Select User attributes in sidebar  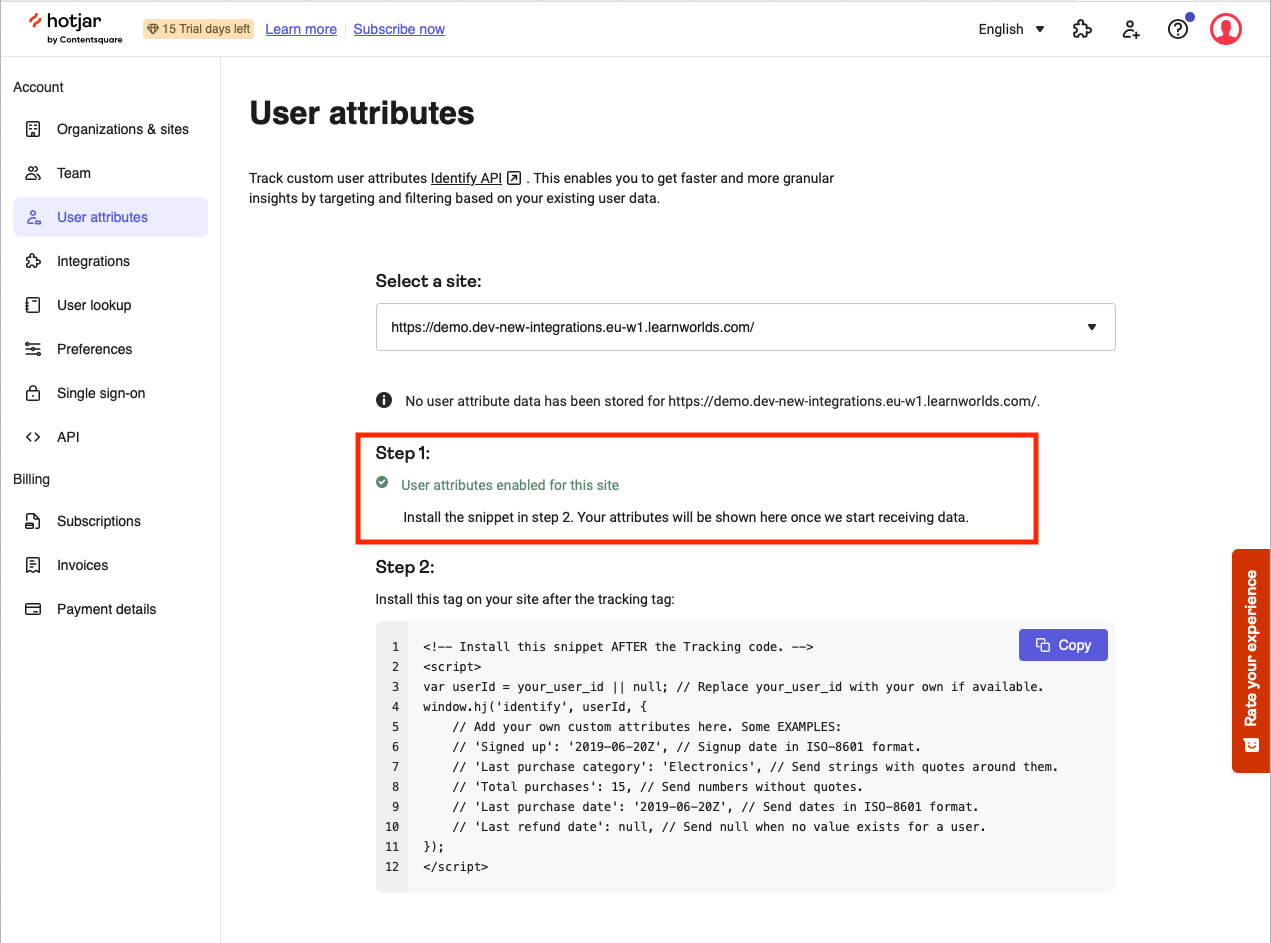click(x=110, y=217)
